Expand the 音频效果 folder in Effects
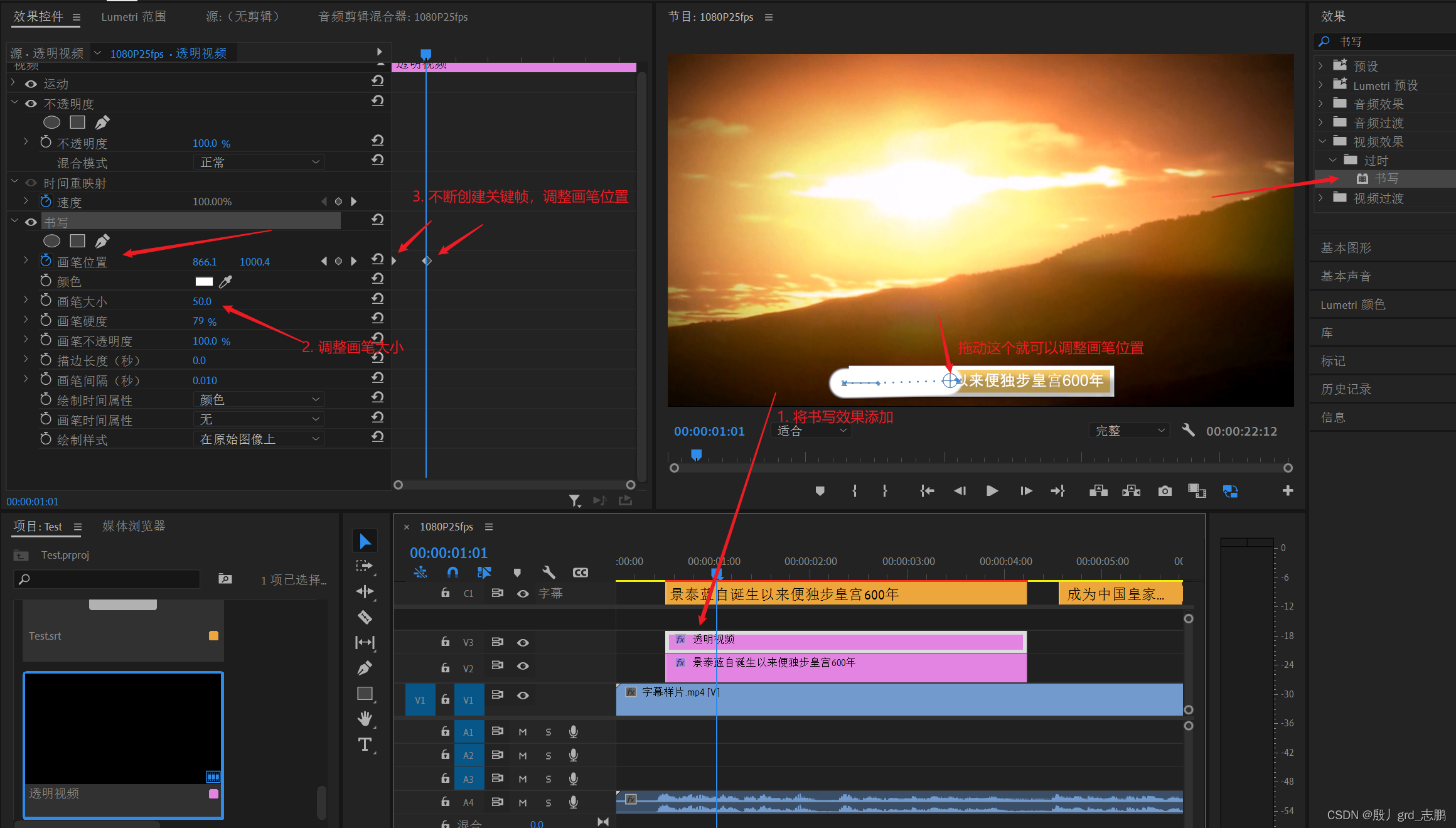This screenshot has width=1456, height=828. [x=1320, y=104]
